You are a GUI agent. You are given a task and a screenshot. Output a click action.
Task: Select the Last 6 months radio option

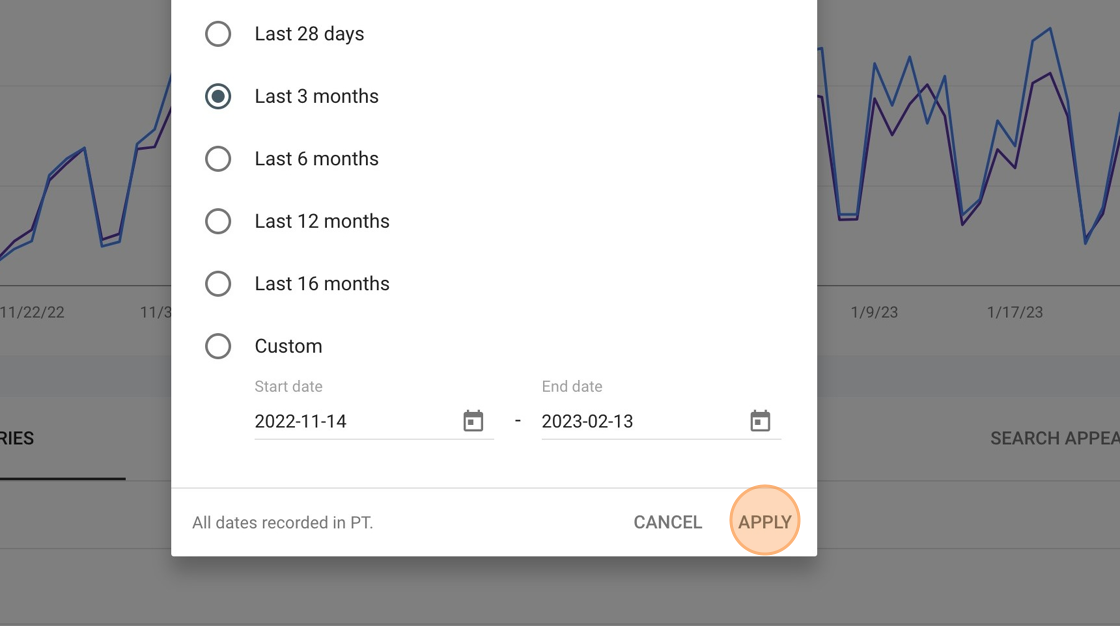coord(218,159)
